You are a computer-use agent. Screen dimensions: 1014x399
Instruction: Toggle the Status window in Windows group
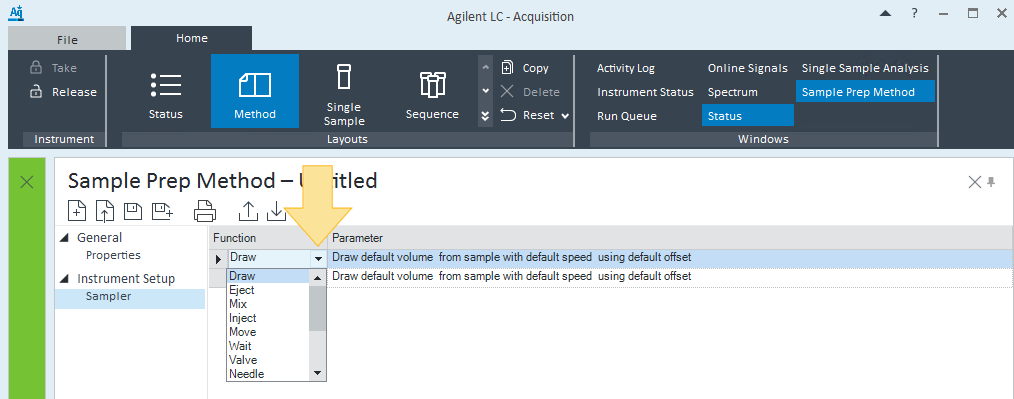748,116
